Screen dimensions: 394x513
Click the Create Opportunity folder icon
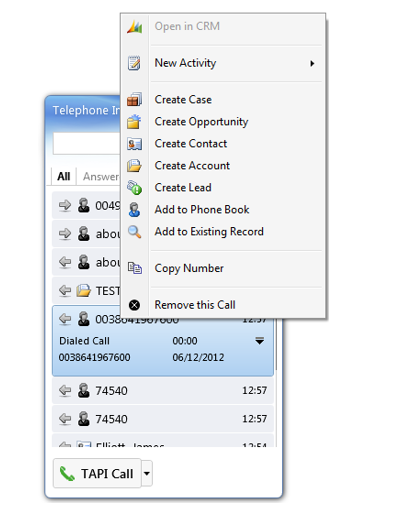pos(134,121)
